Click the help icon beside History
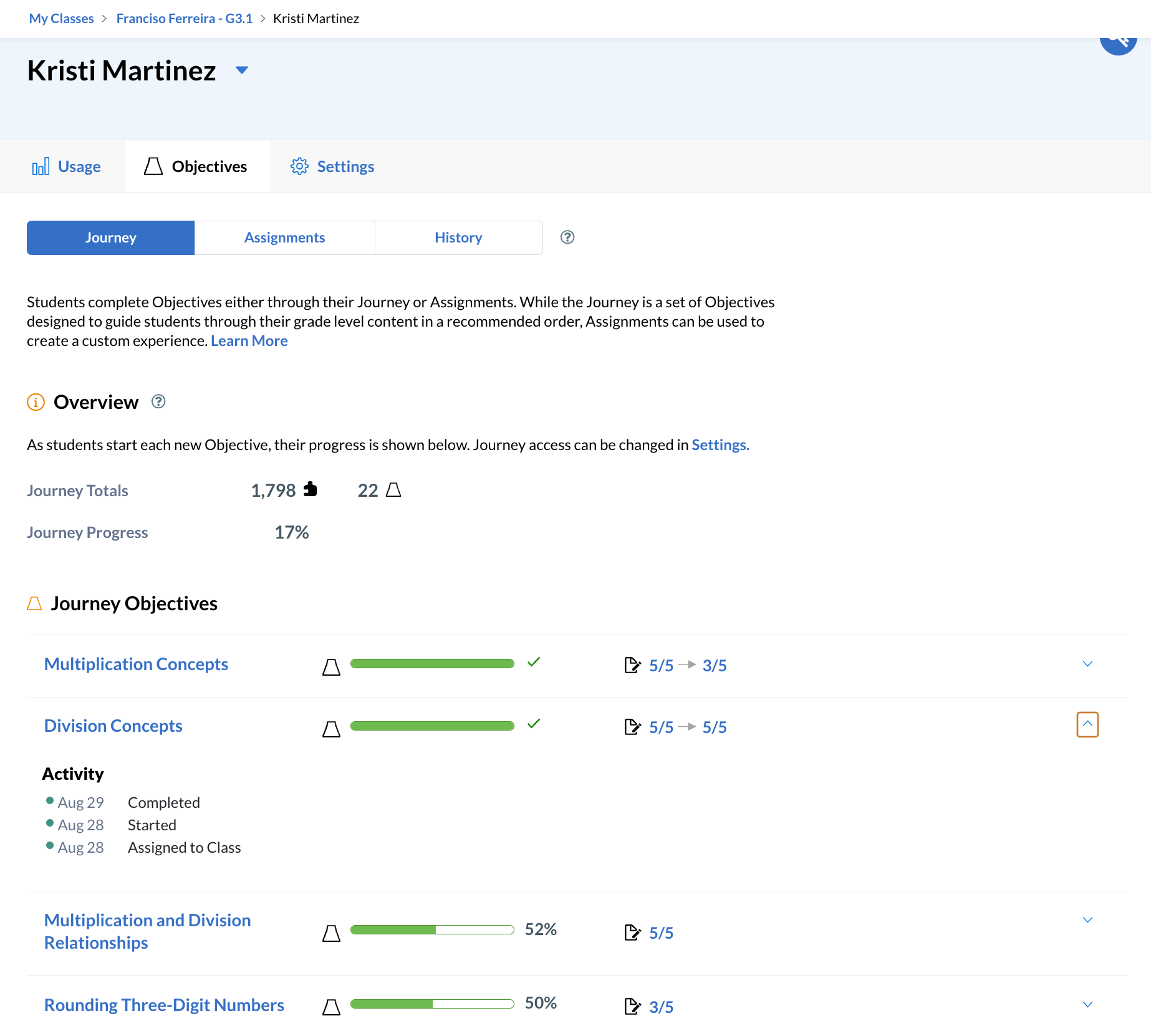This screenshot has width=1151, height=1036. point(567,237)
